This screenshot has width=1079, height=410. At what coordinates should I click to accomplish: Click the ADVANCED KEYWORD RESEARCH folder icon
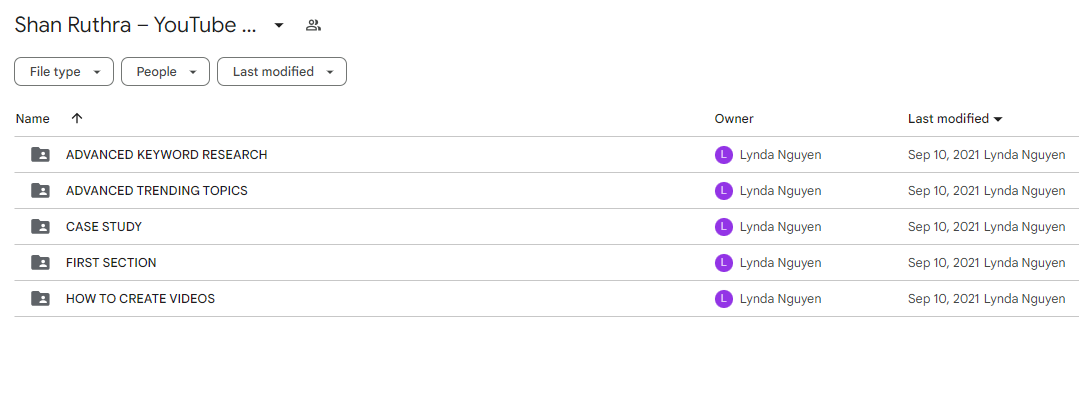(41, 155)
